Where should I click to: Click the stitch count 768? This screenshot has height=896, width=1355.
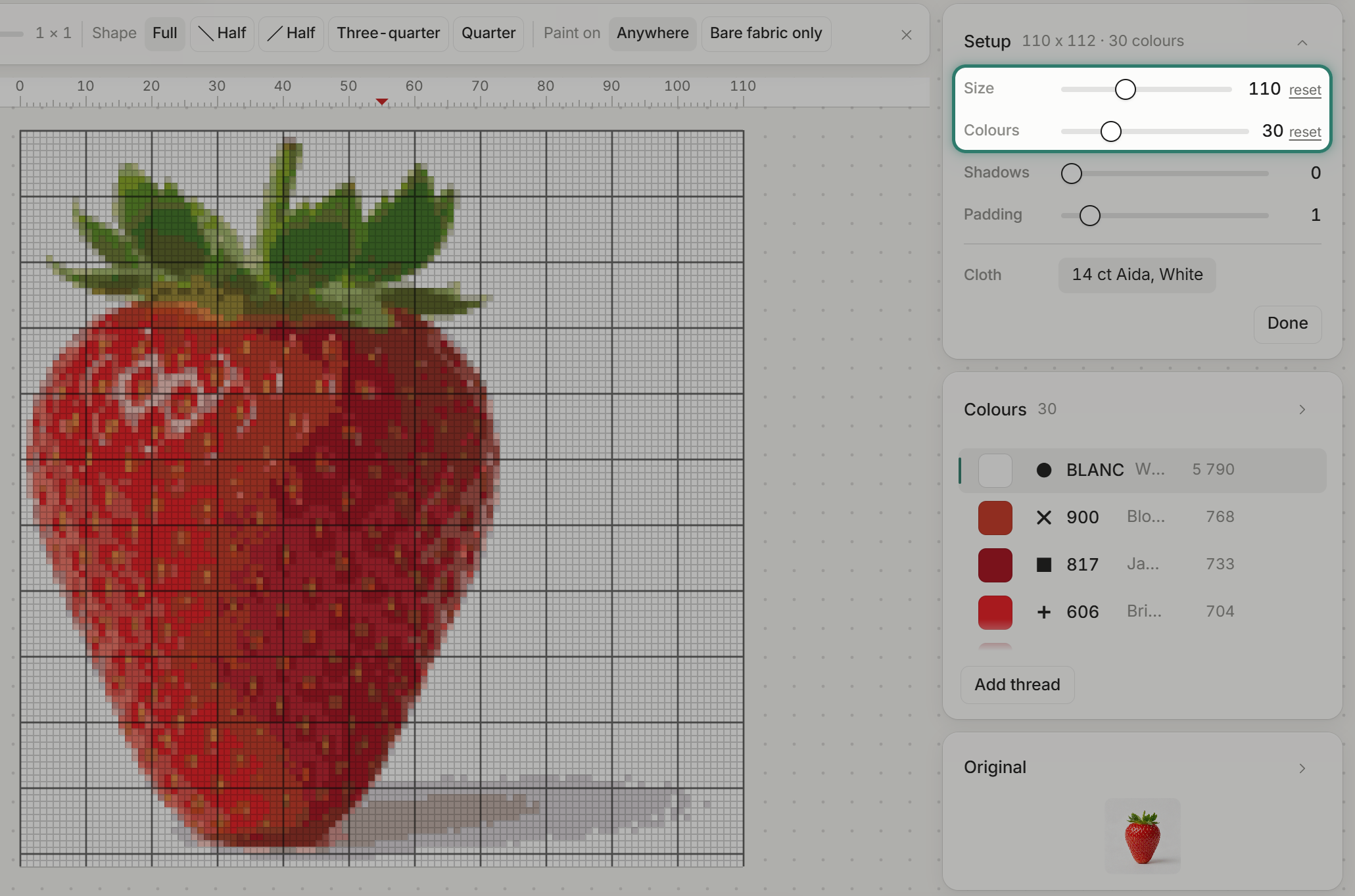(1220, 517)
